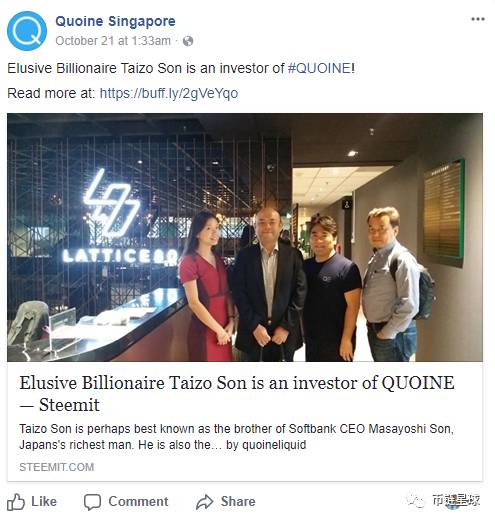Click the Like text label

[44, 501]
